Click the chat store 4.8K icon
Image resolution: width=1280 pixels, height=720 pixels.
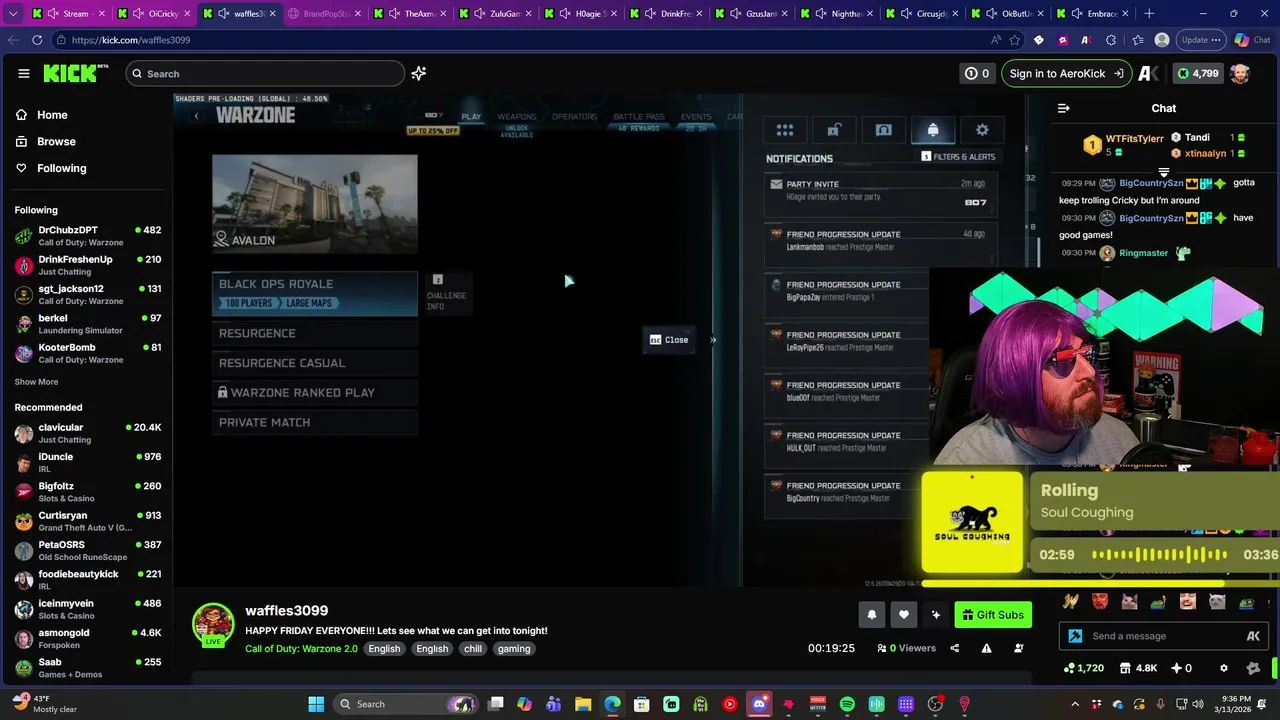point(1137,668)
